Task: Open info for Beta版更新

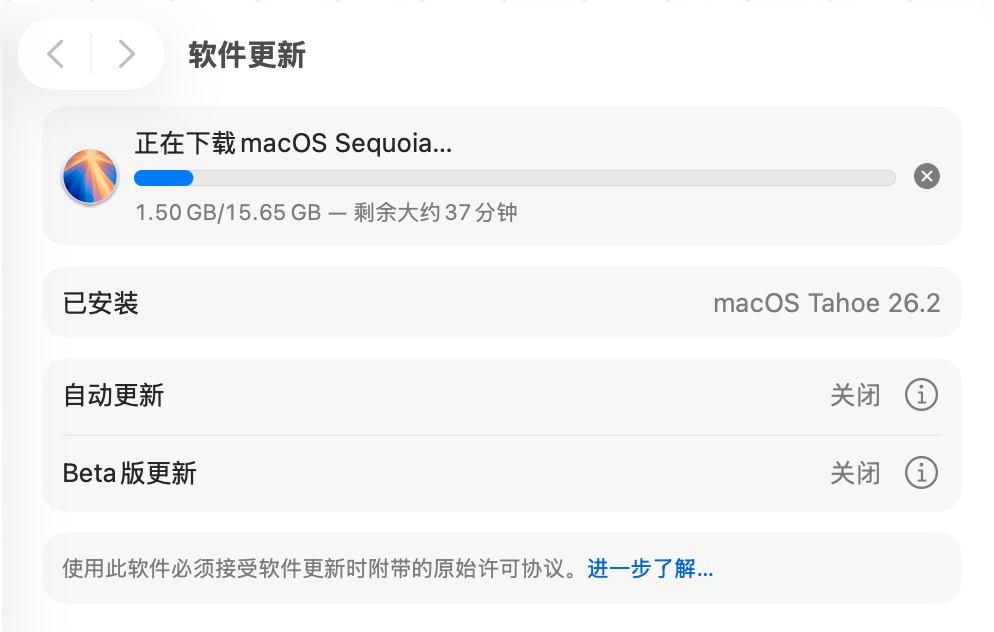Action: [921, 472]
